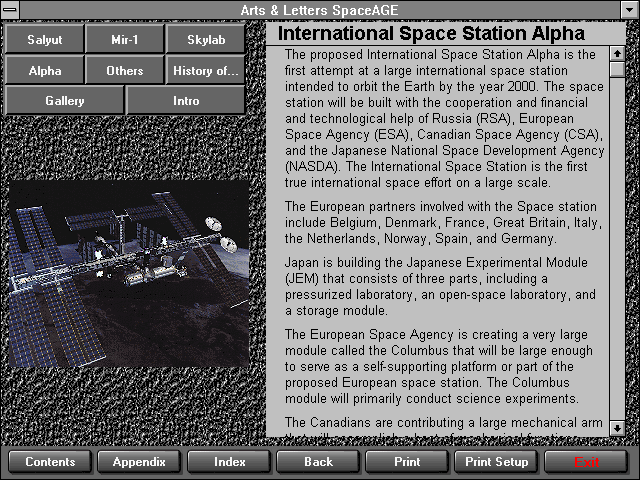Click the line 'The Canadians are contributing'

pos(444,422)
